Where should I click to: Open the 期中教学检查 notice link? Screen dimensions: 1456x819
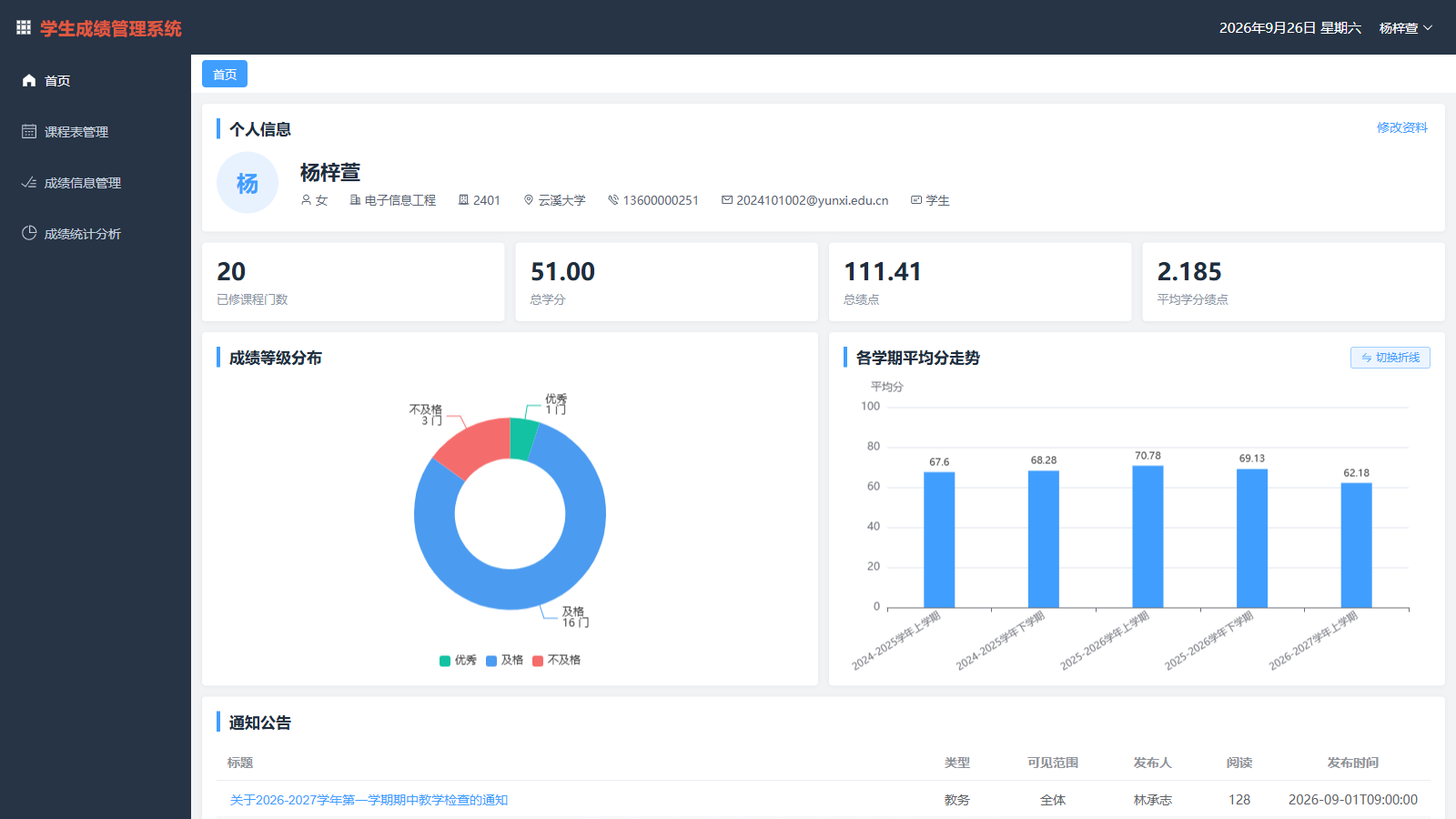click(x=369, y=800)
